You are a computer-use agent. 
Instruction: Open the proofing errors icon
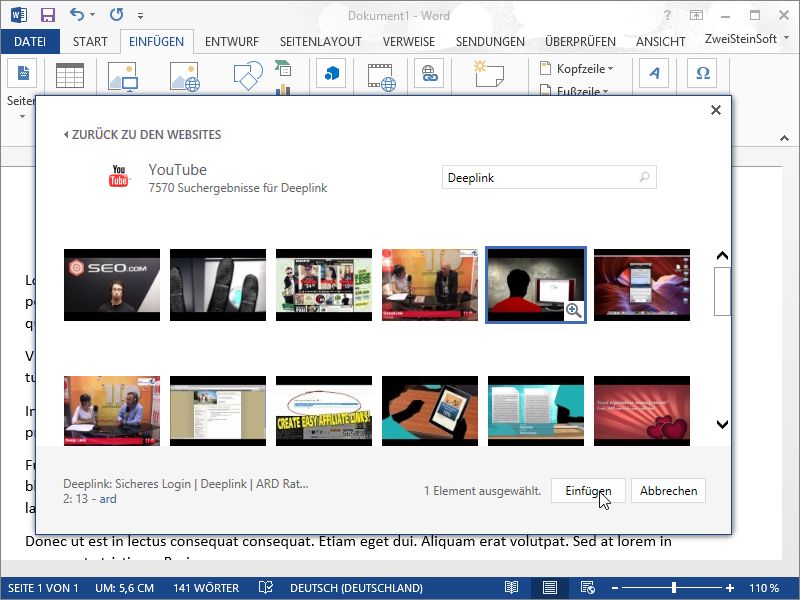point(266,588)
